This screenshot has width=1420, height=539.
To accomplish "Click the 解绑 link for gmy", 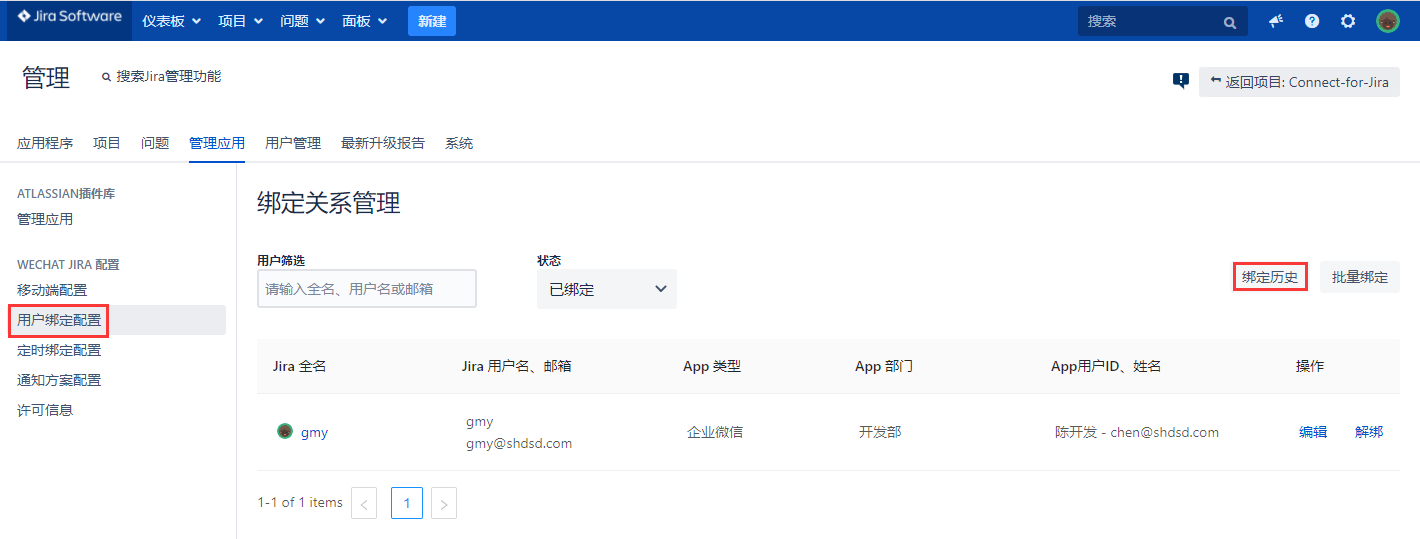I will pos(1369,432).
